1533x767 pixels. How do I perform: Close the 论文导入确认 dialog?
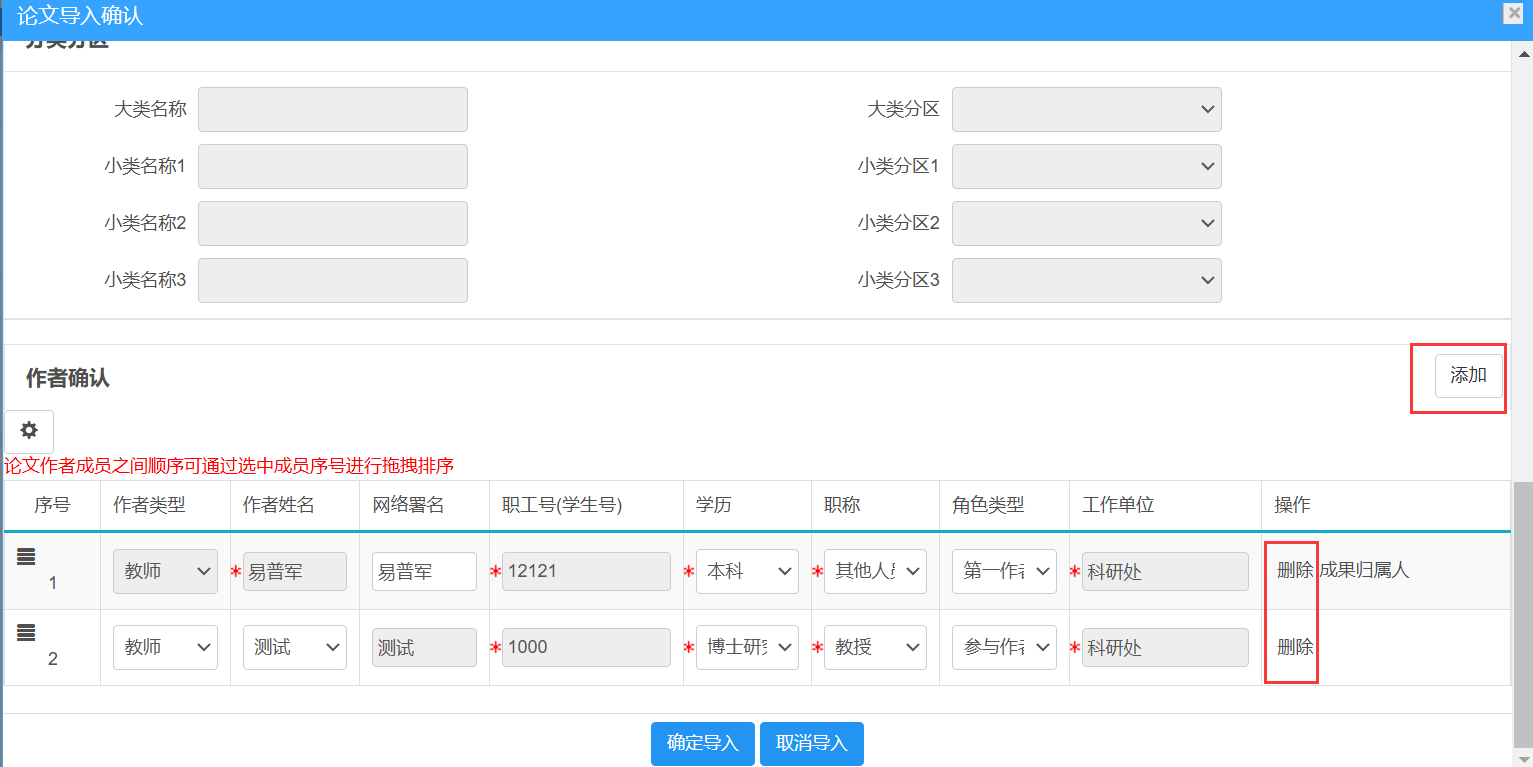click(x=1513, y=13)
